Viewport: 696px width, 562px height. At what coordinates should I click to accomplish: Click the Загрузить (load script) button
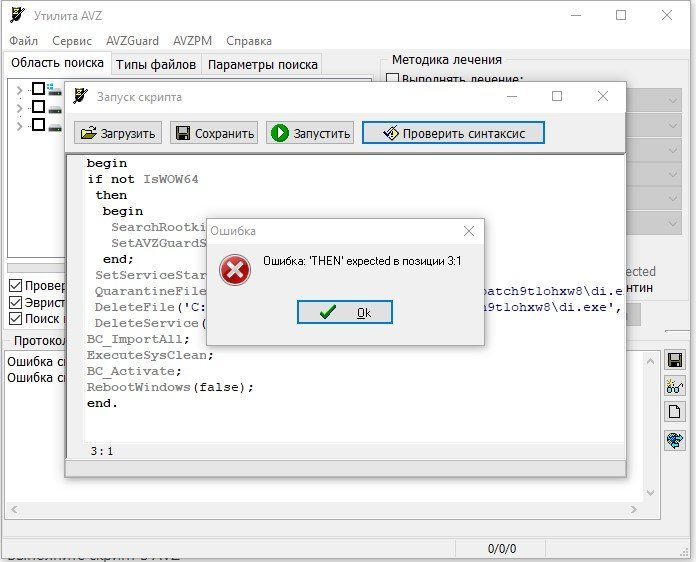pos(118,133)
